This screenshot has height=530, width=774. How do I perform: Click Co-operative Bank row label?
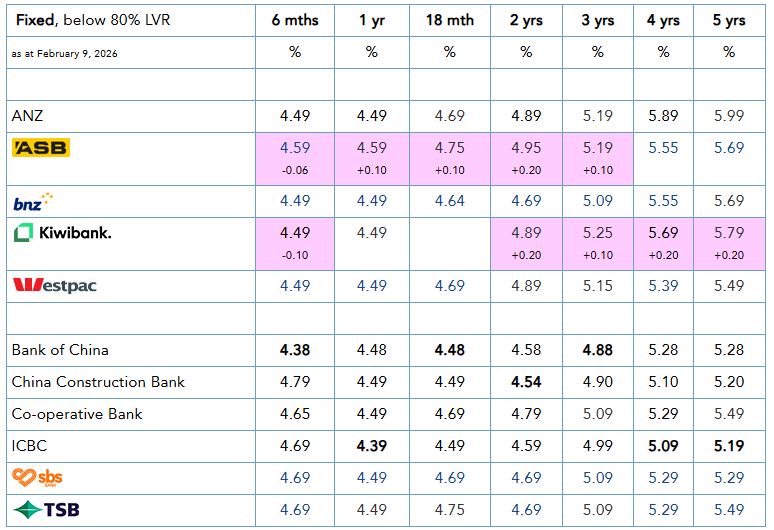click(x=77, y=414)
